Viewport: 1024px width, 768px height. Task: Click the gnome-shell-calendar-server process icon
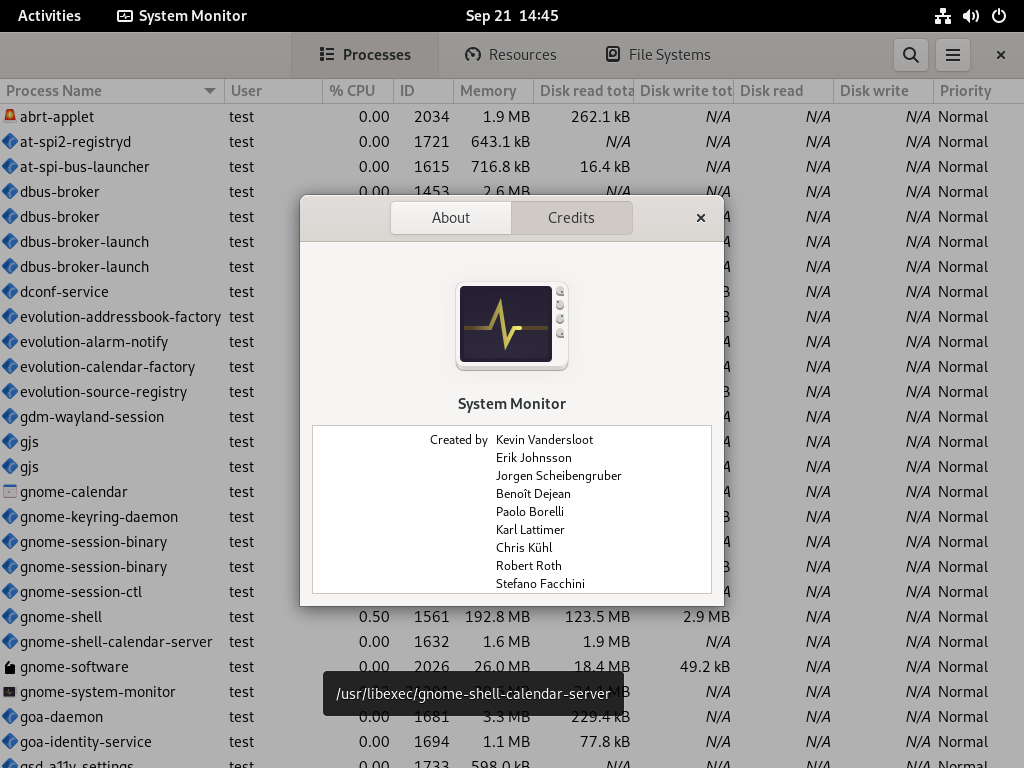[10, 641]
